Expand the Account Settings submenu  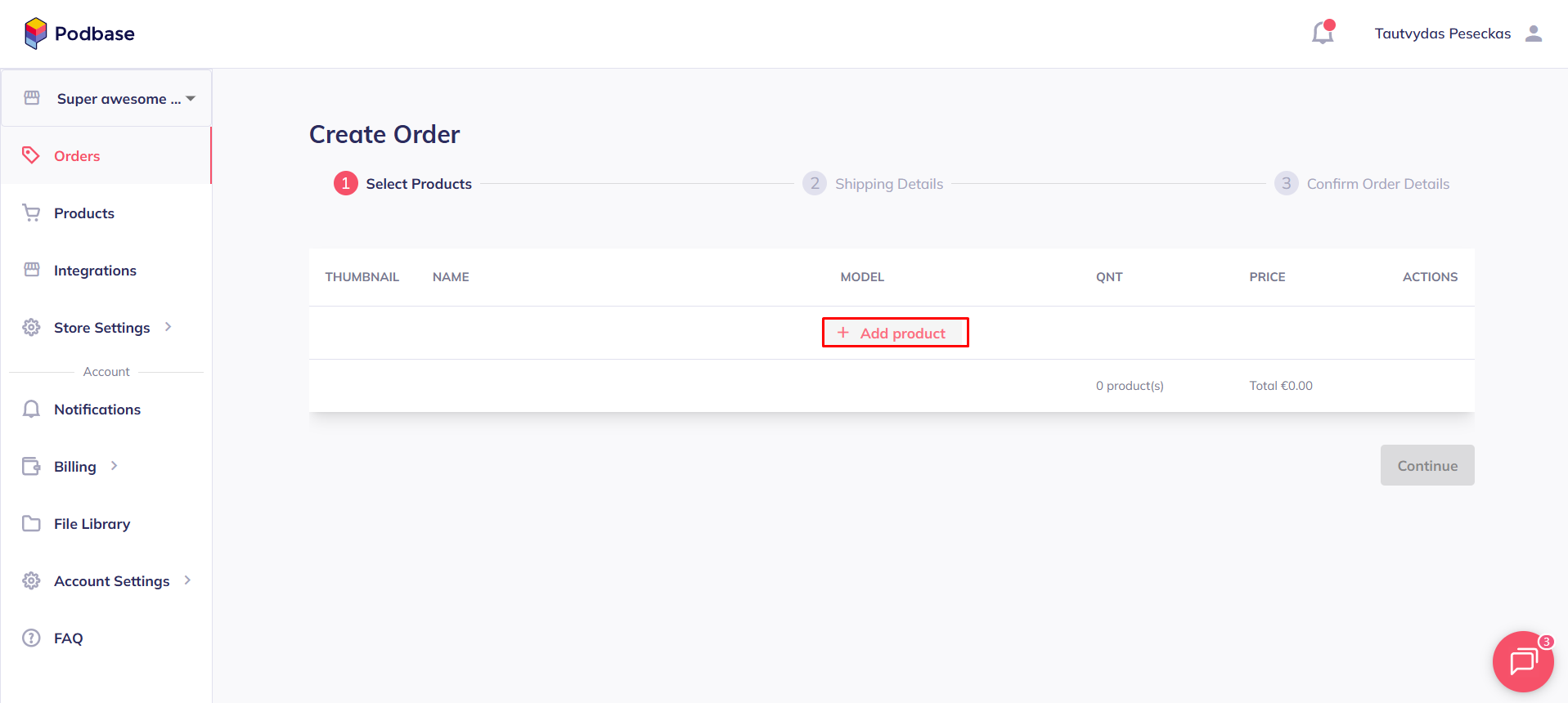(187, 580)
